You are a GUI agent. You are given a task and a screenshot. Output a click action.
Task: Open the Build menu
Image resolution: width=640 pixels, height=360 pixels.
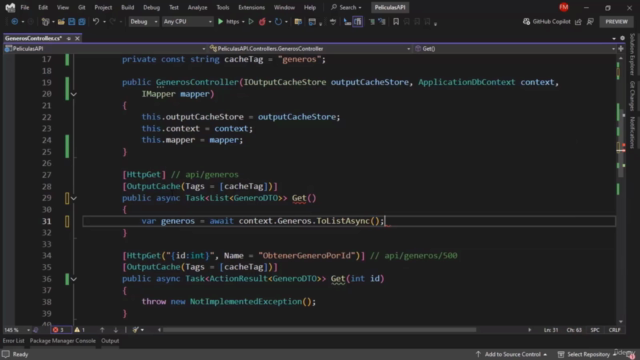pyautogui.click(x=127, y=7)
